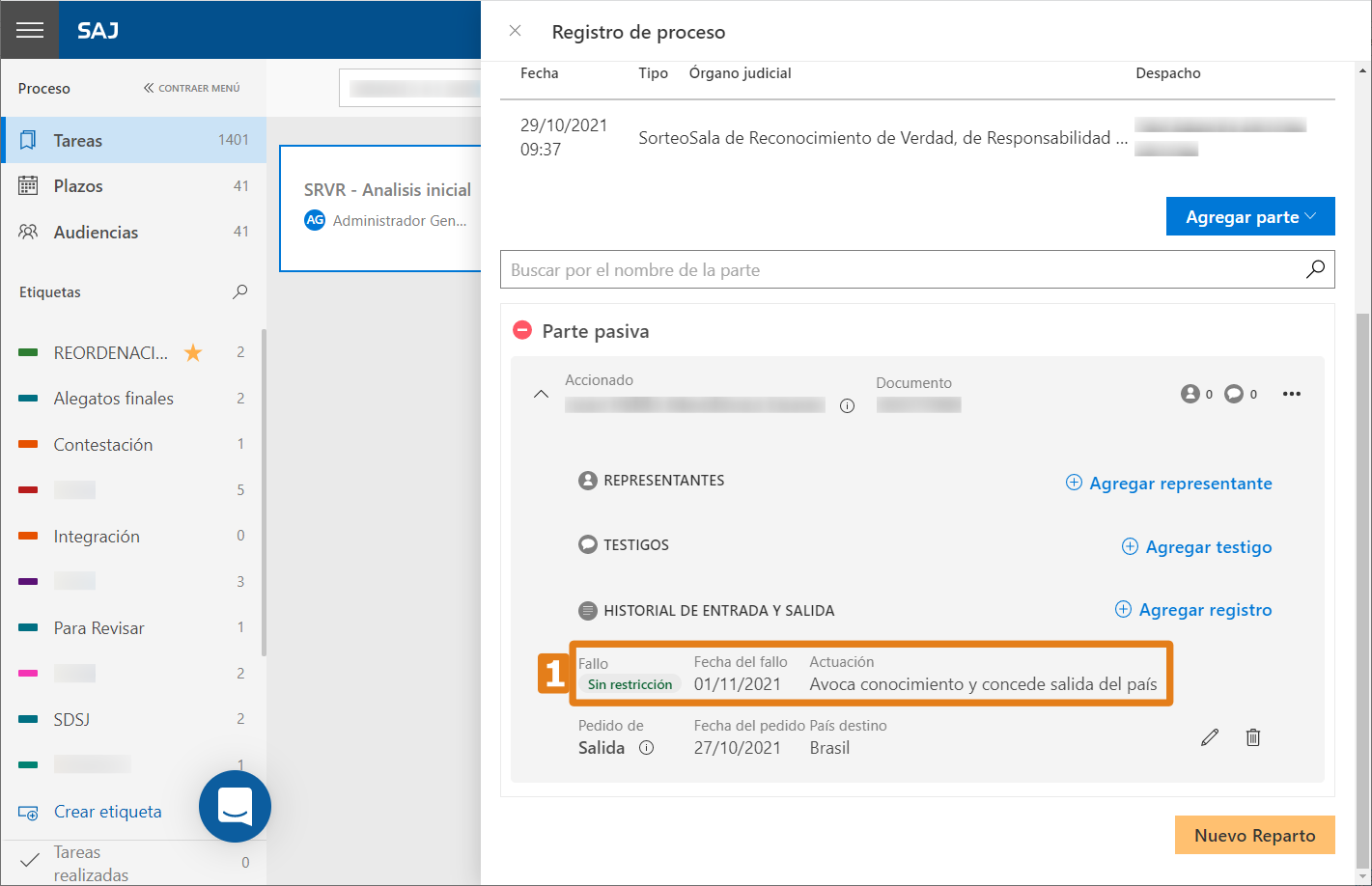Click the Brasil destination value
Image resolution: width=1372 pixels, height=886 pixels.
click(x=829, y=748)
